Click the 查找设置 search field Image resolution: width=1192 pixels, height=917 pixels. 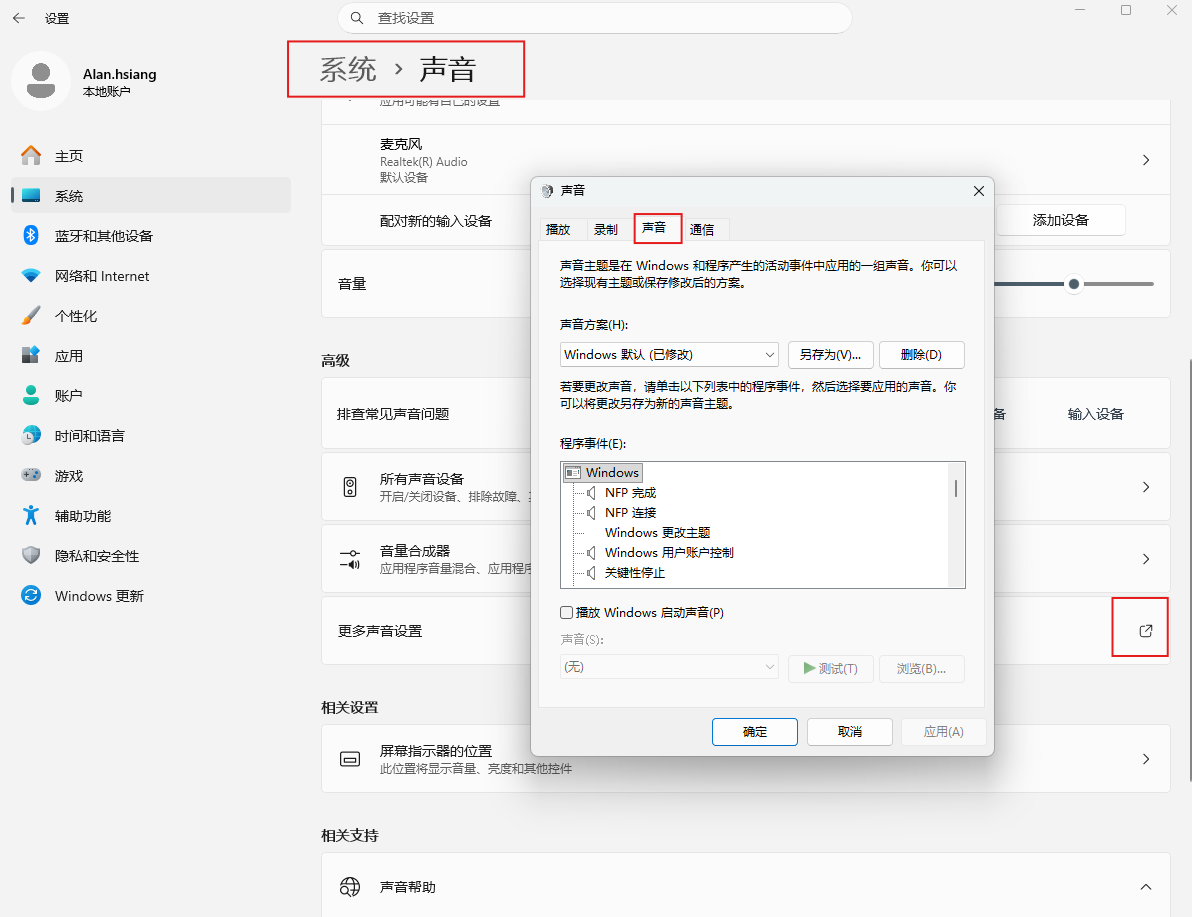point(594,18)
